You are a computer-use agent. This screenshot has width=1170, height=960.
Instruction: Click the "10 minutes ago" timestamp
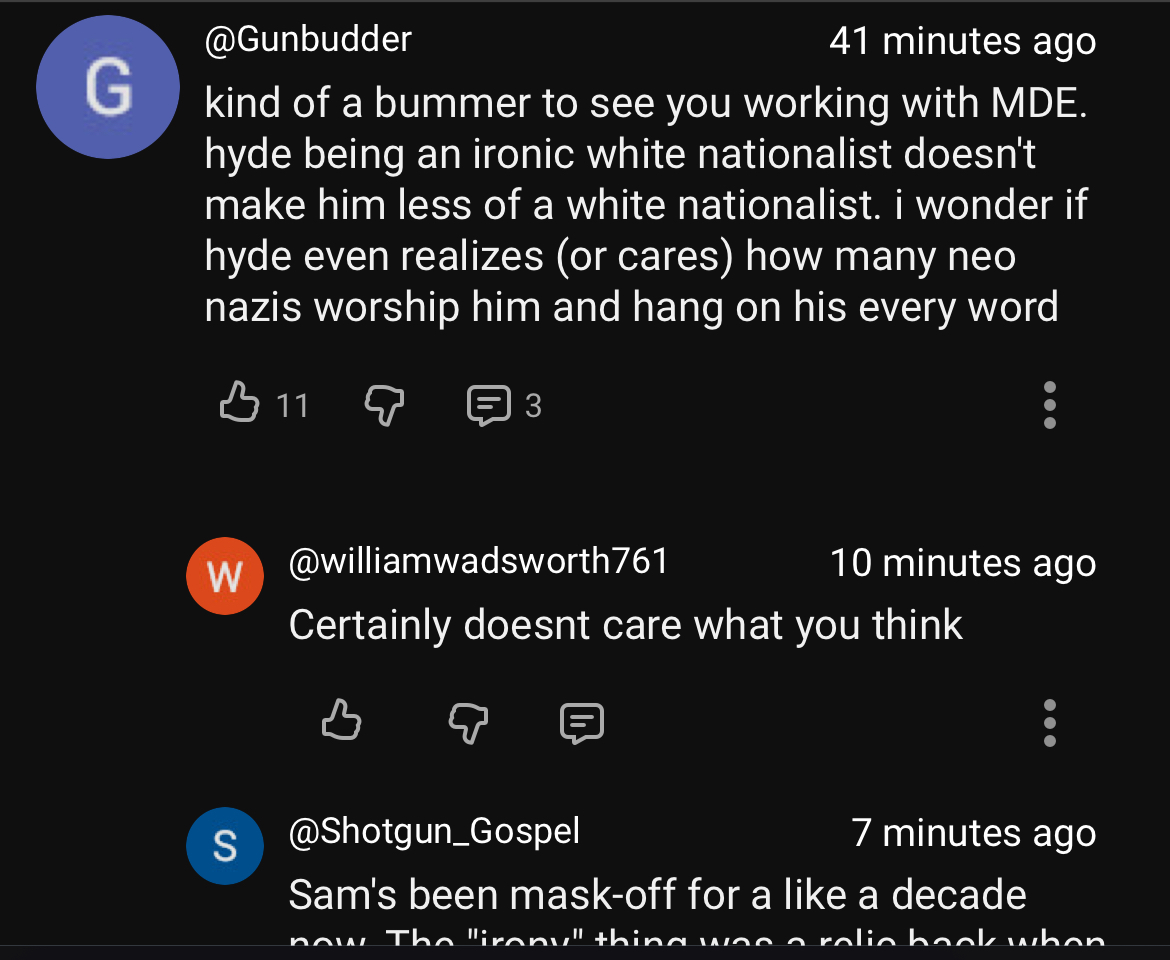[x=962, y=563]
